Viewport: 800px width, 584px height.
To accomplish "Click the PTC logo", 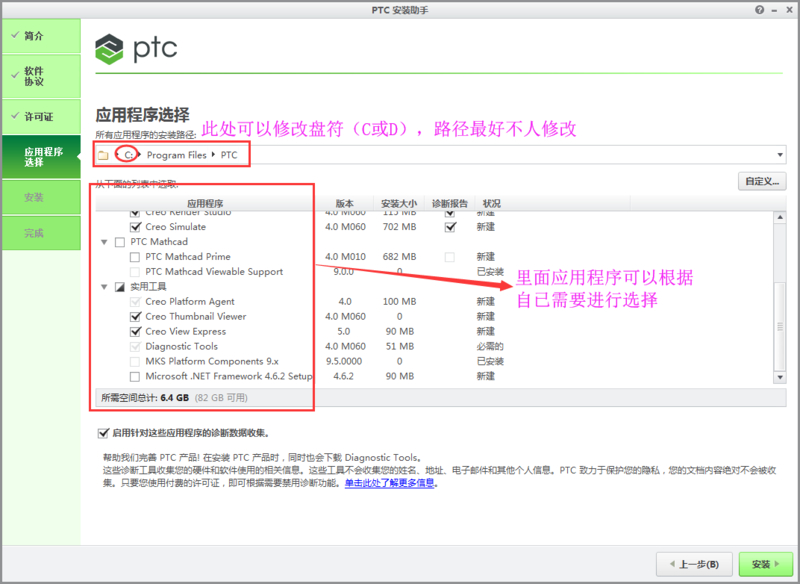I will 136,48.
